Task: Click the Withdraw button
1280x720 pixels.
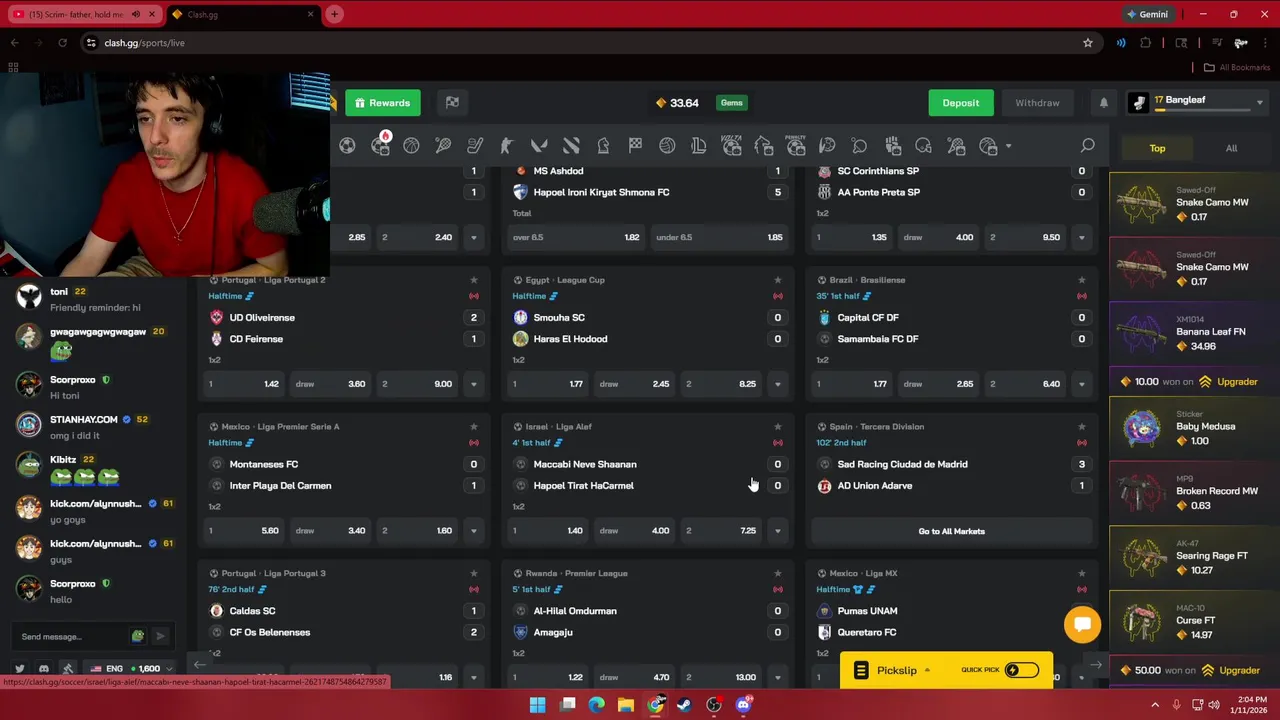Action: click(1037, 103)
